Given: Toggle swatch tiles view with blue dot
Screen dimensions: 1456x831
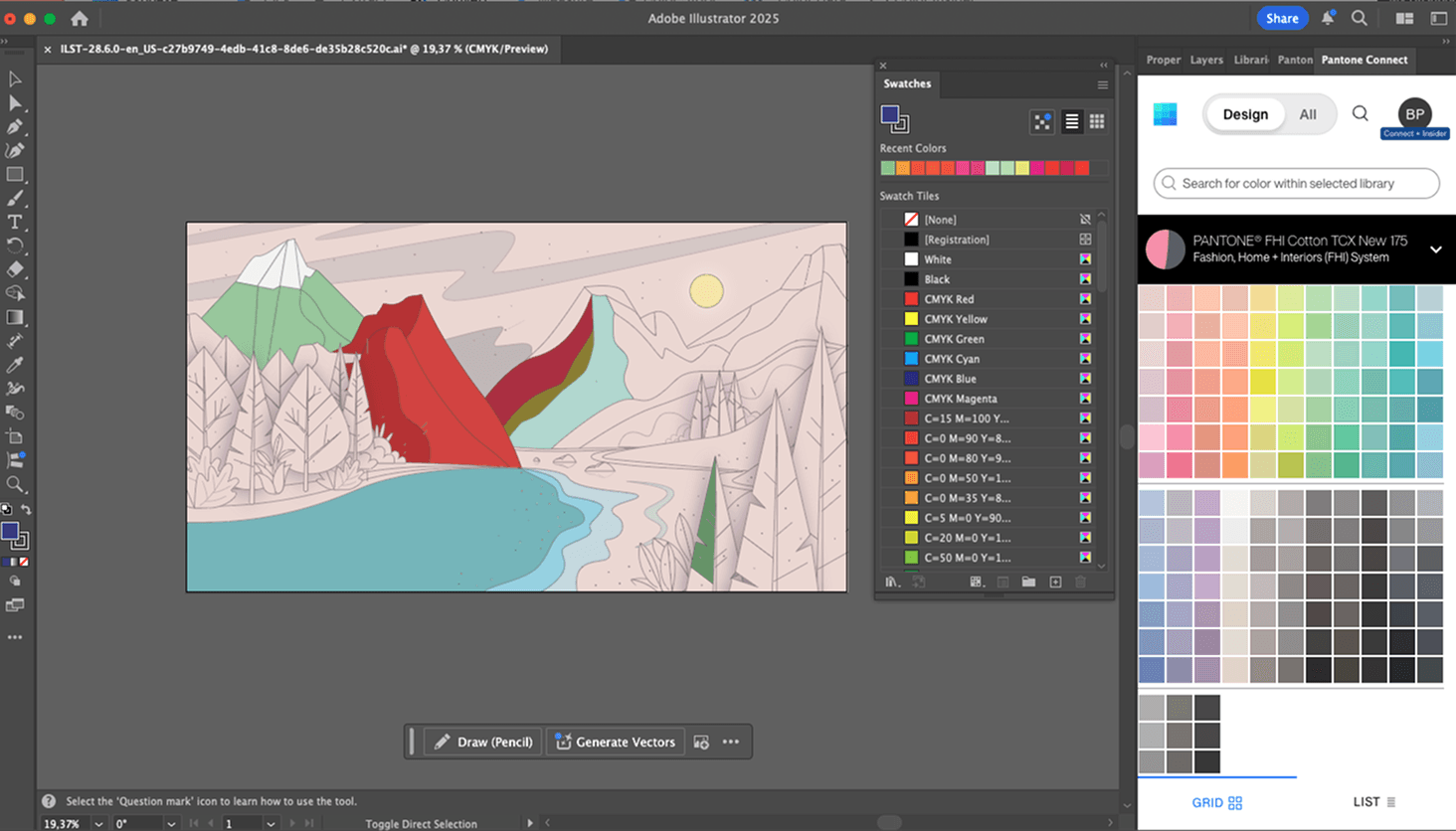Looking at the screenshot, I should point(1042,121).
